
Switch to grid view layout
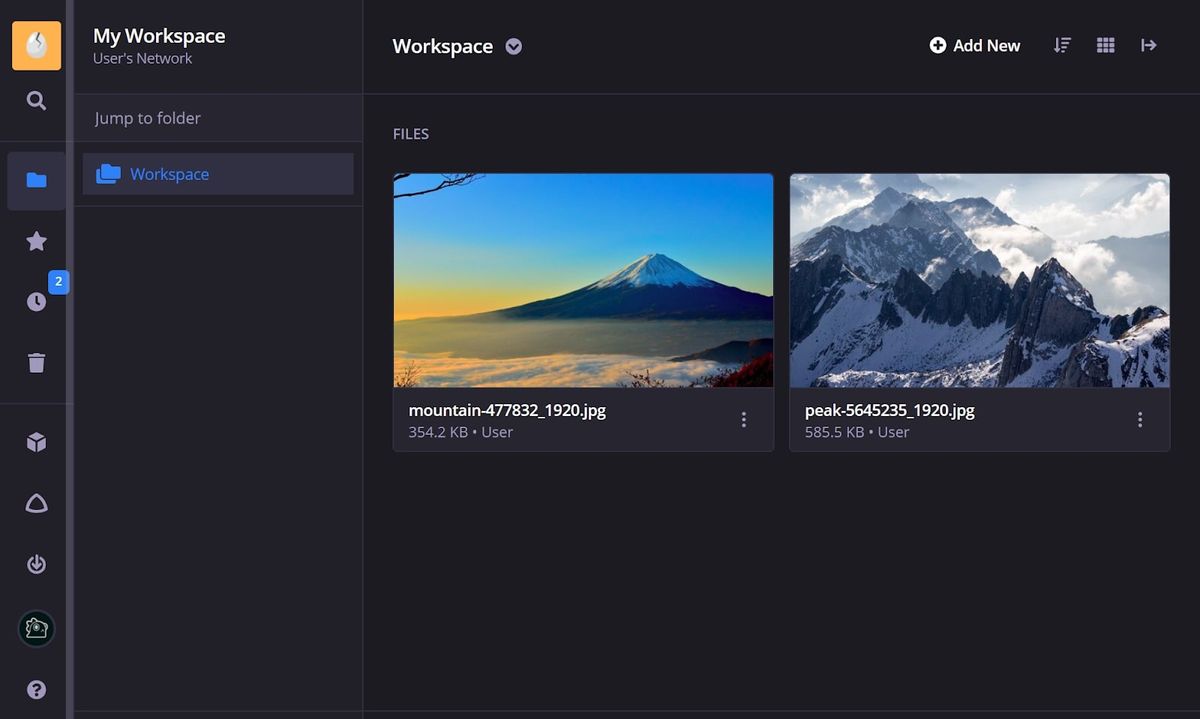[x=1105, y=45]
